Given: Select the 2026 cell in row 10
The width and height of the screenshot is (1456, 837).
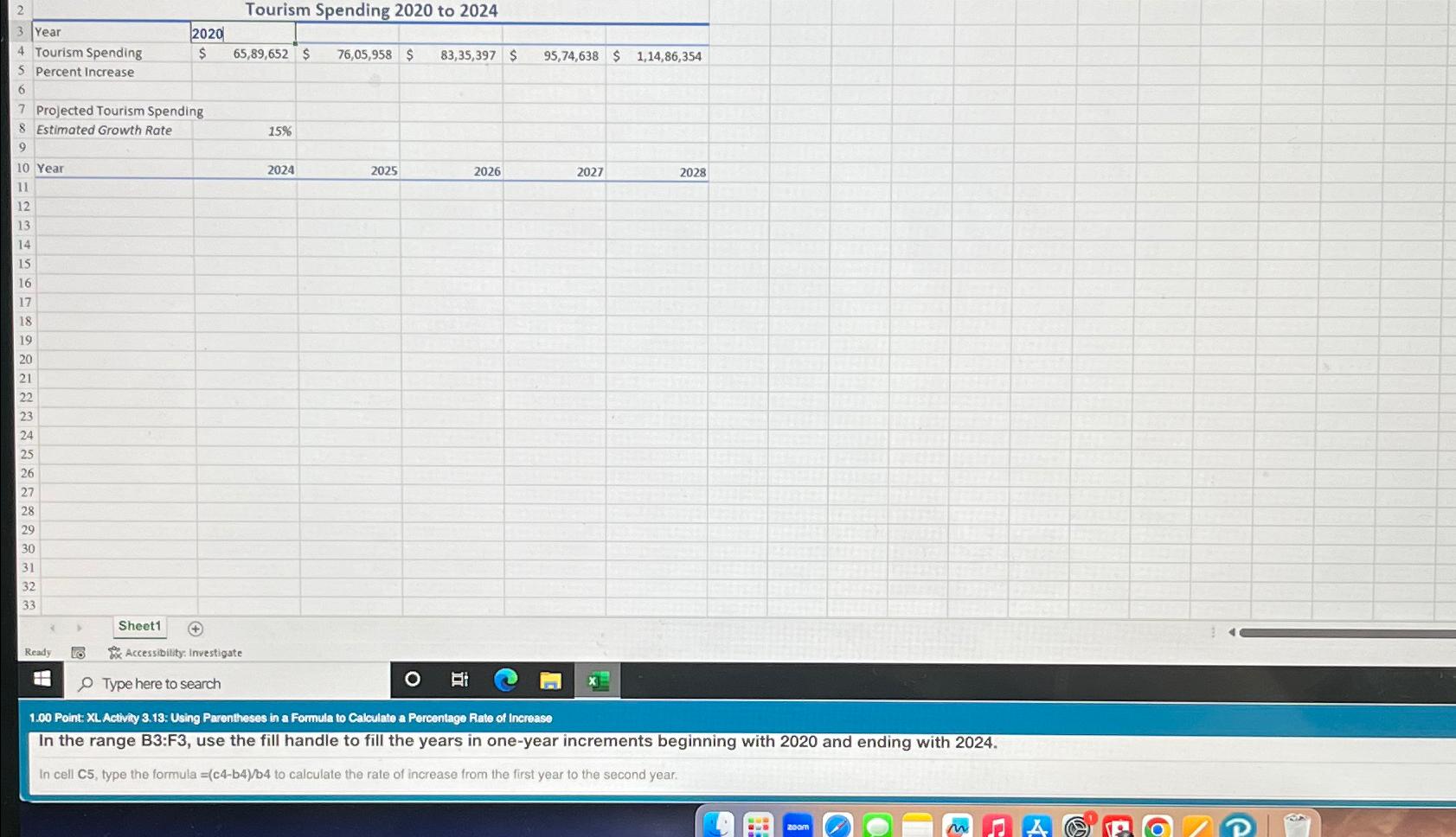Looking at the screenshot, I should (452, 171).
